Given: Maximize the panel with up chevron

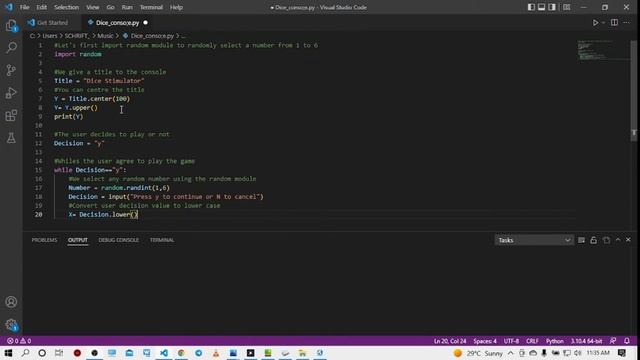Looking at the screenshot, I should (x=618, y=240).
